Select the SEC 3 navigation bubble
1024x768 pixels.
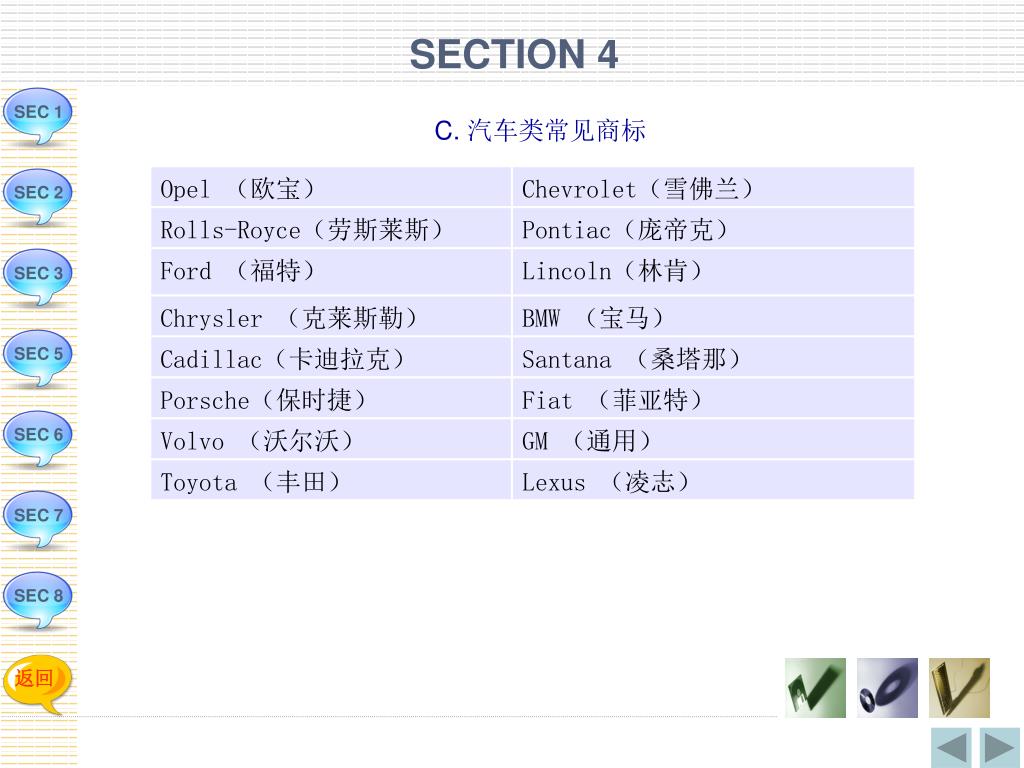coord(38,276)
